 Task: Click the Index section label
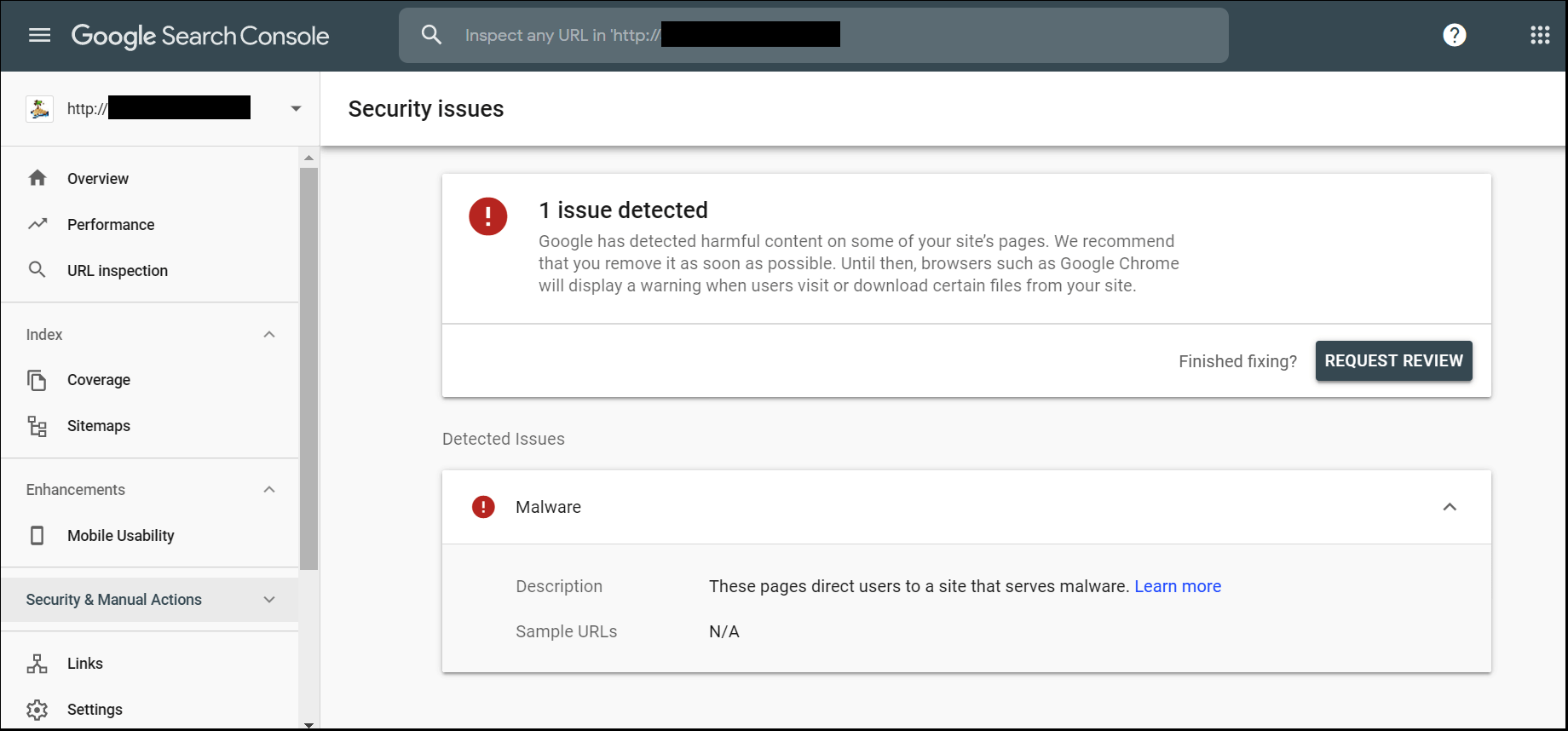pyautogui.click(x=44, y=334)
